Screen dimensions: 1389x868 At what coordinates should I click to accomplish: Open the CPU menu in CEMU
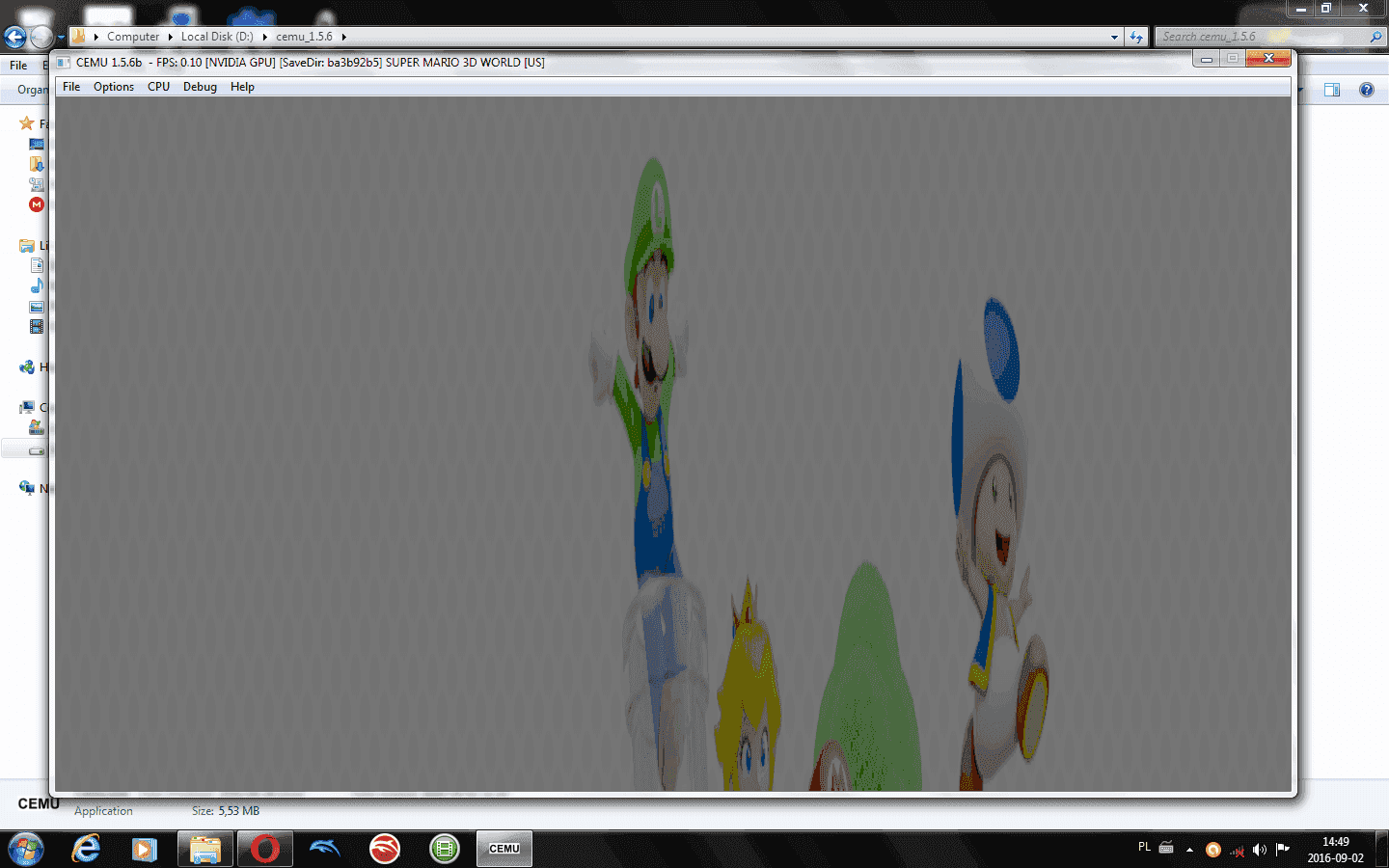158,87
